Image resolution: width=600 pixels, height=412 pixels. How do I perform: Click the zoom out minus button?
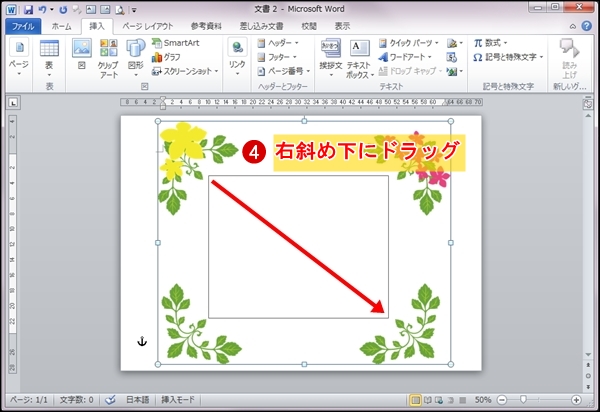tap(502, 400)
